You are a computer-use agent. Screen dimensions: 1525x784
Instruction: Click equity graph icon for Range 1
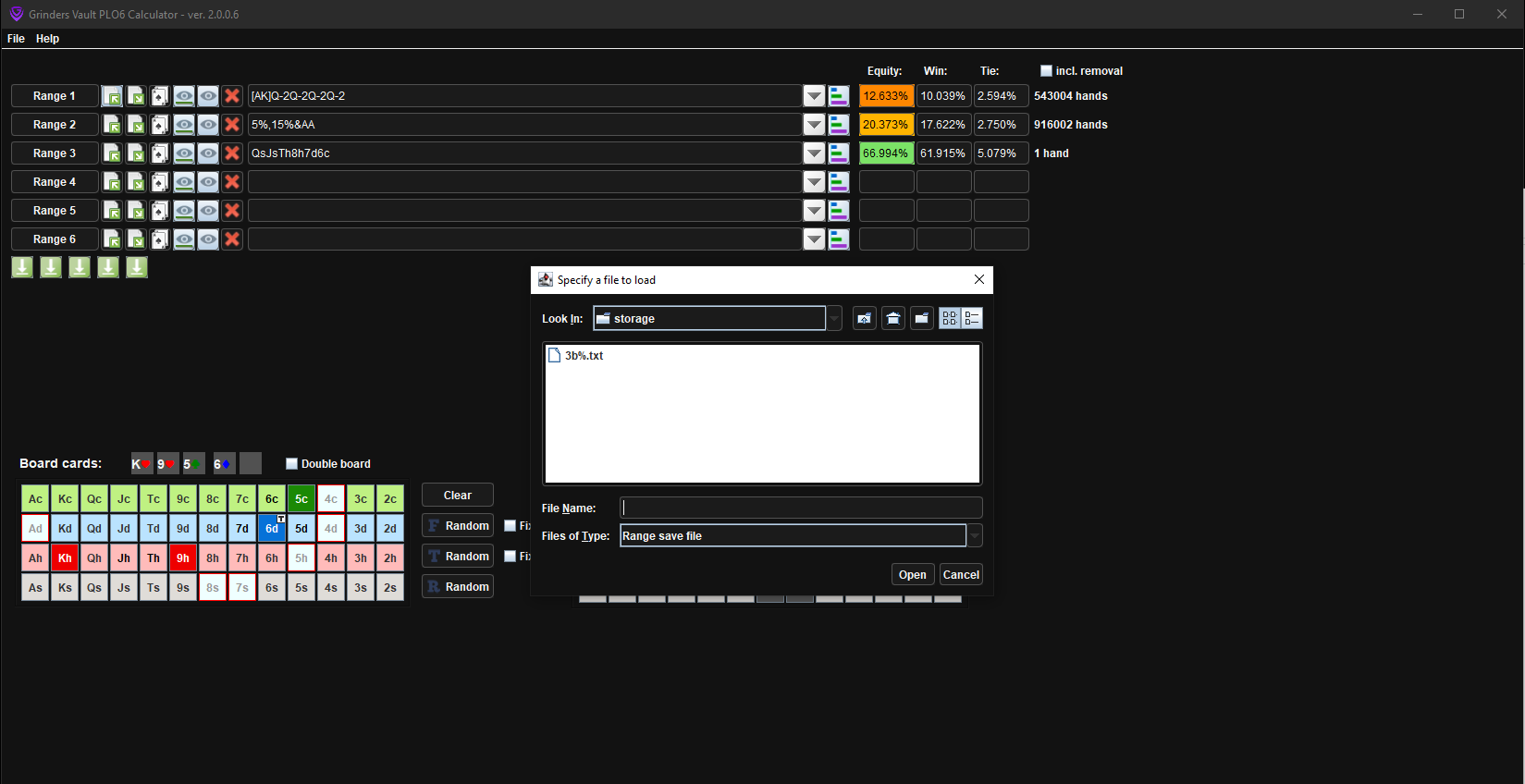839,96
